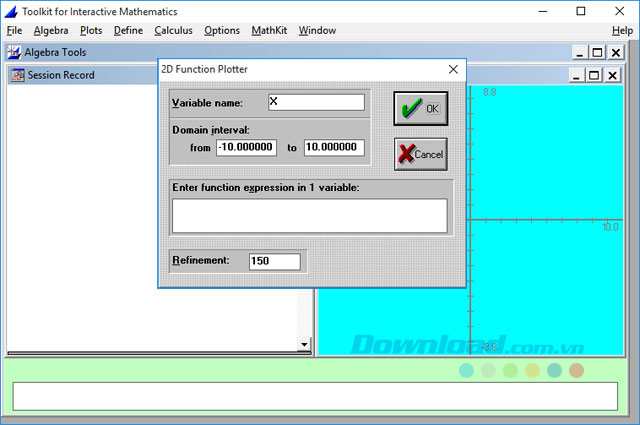Viewport: 640px width, 425px height.
Task: Click the Session Record window icon
Action: (18, 75)
